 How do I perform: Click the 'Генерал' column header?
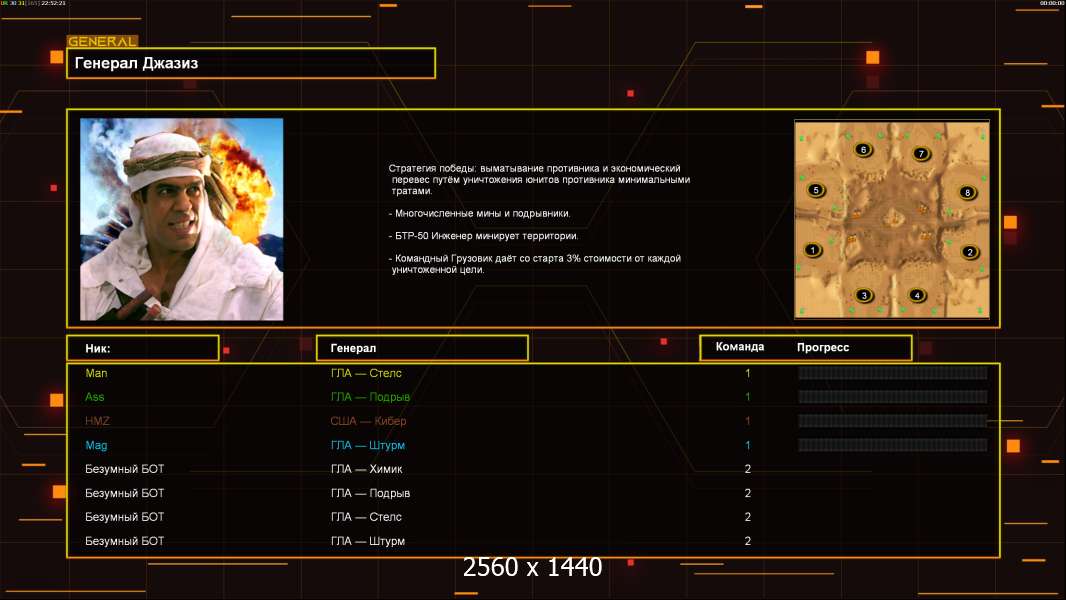coord(421,348)
